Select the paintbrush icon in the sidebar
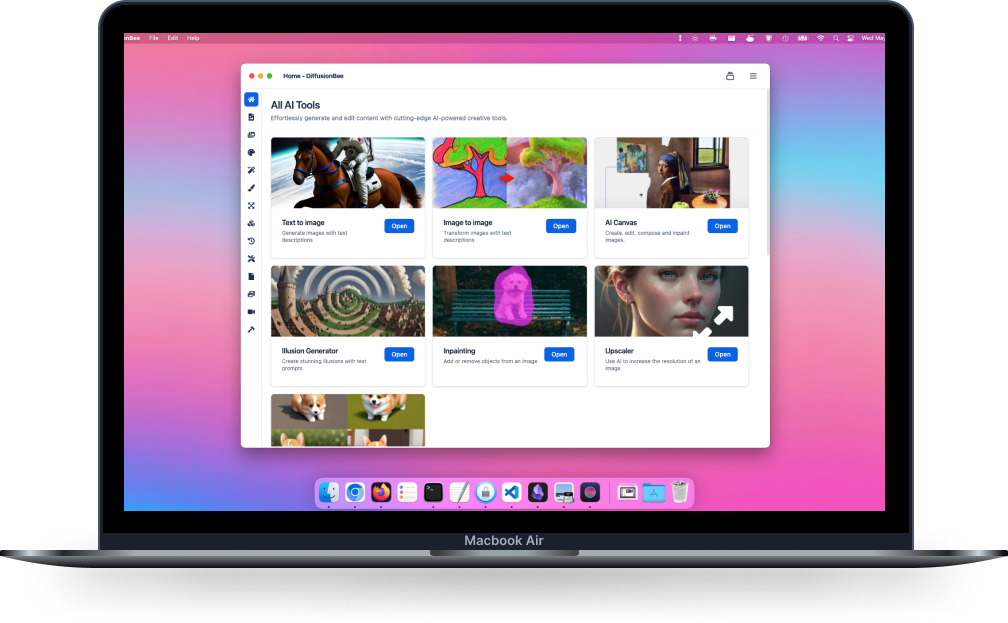The height and width of the screenshot is (623, 1008). pos(251,188)
